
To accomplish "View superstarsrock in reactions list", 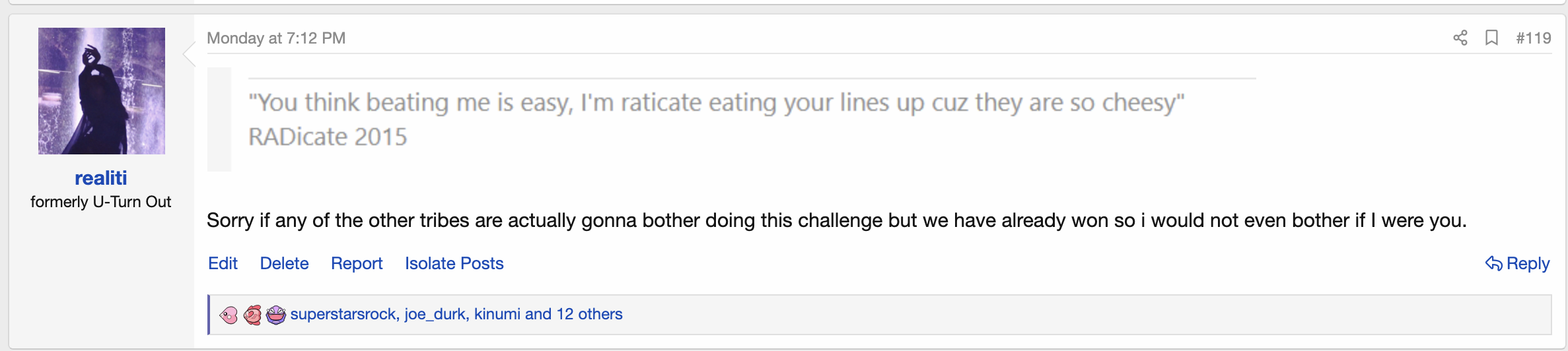I will point(343,314).
